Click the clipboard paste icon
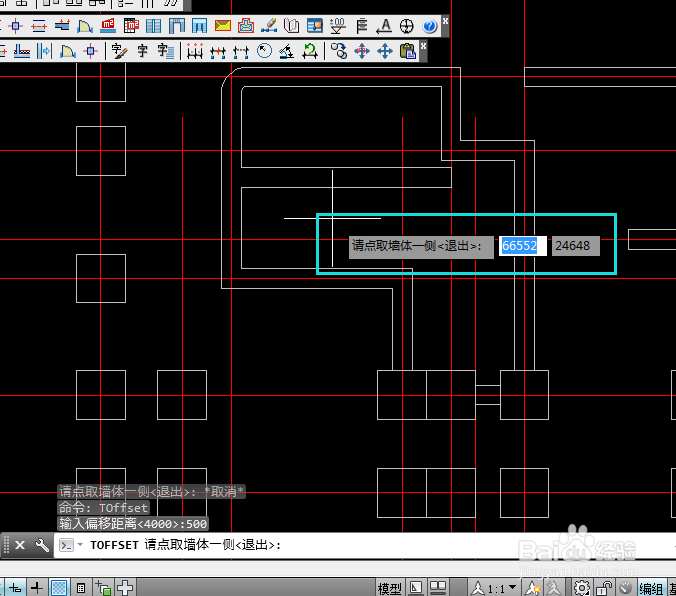Image resolution: width=676 pixels, height=596 pixels. pyautogui.click(x=407, y=51)
